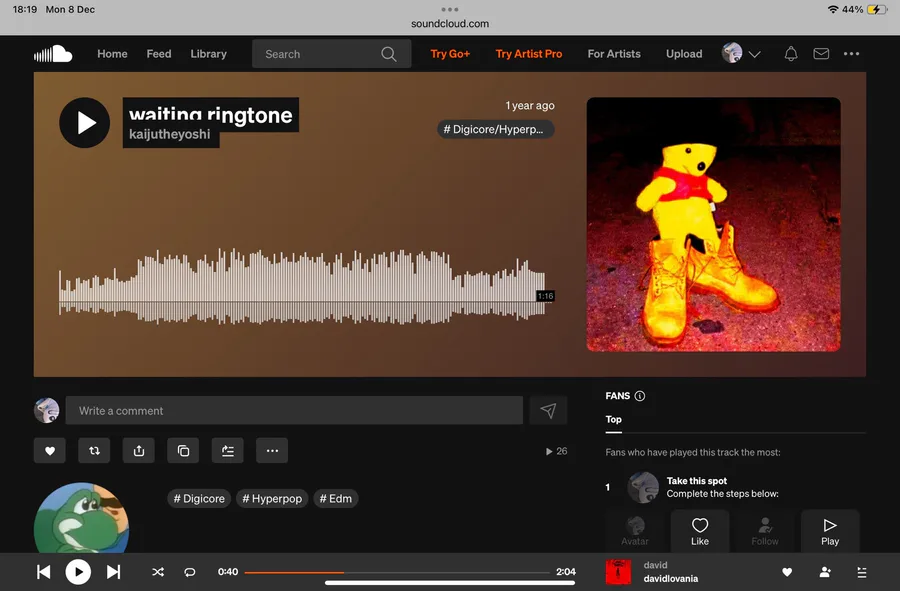Play from the bottom player bar
900x591 pixels.
point(78,572)
